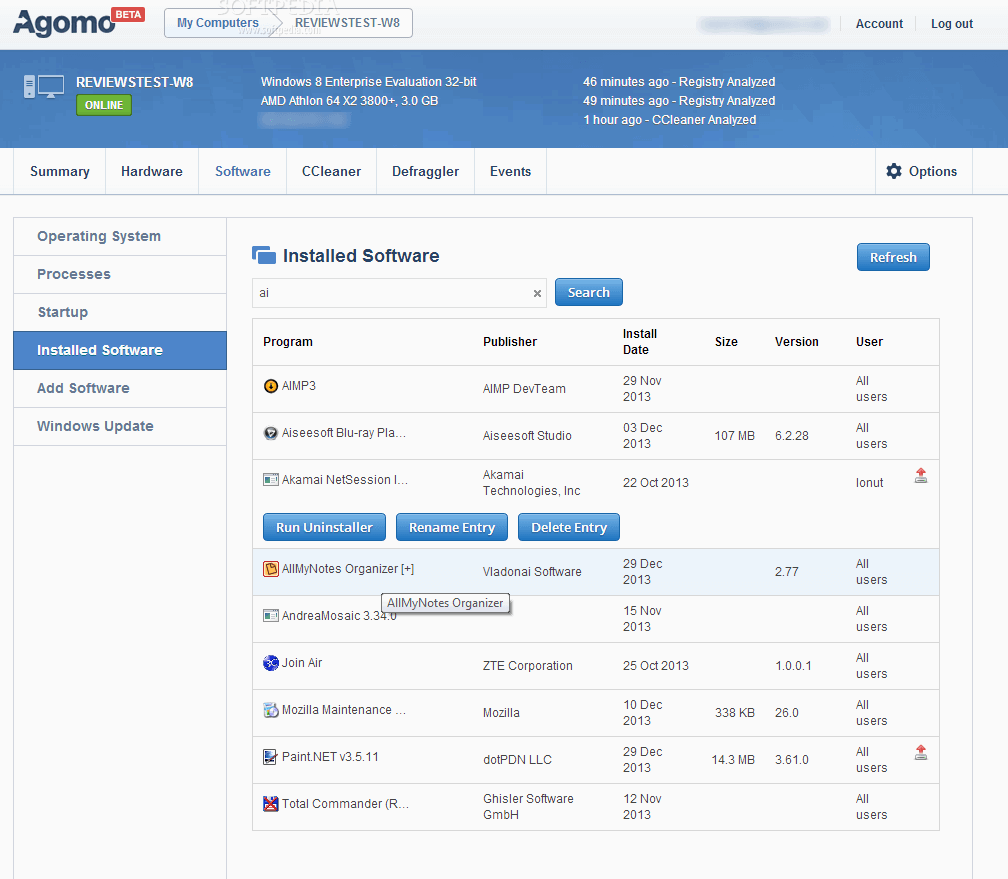The width and height of the screenshot is (1008, 879).
Task: Click the ONLINE status badge
Action: 104,105
